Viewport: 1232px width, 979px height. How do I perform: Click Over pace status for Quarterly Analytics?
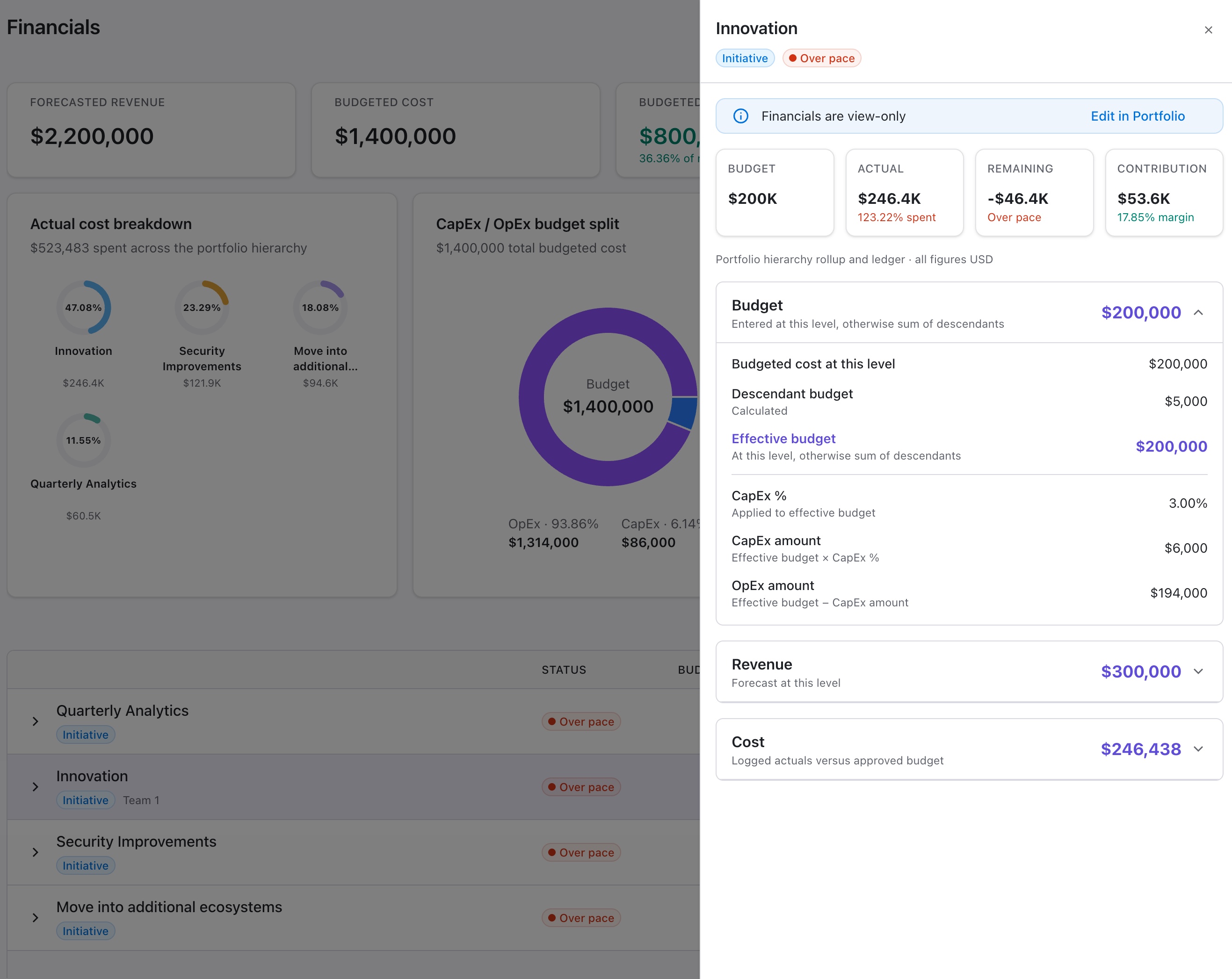[x=581, y=721]
